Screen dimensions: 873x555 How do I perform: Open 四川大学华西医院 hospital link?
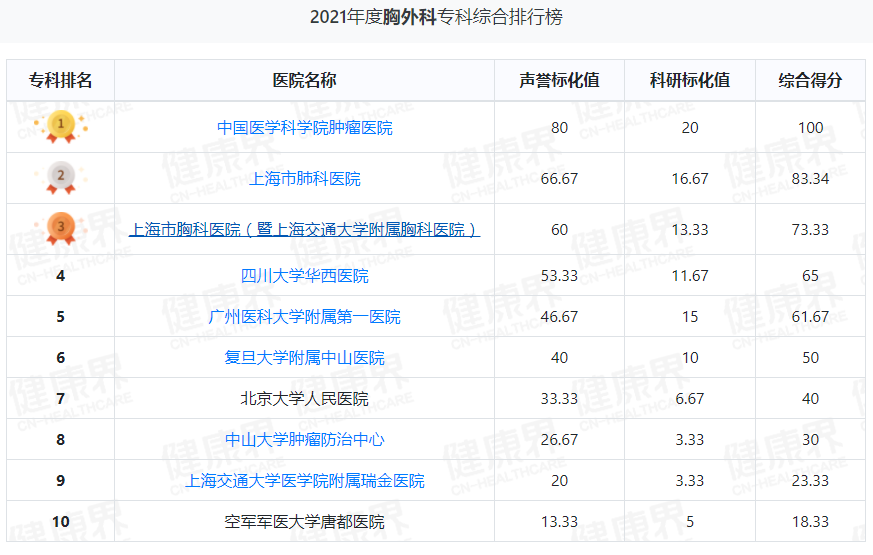point(305,276)
